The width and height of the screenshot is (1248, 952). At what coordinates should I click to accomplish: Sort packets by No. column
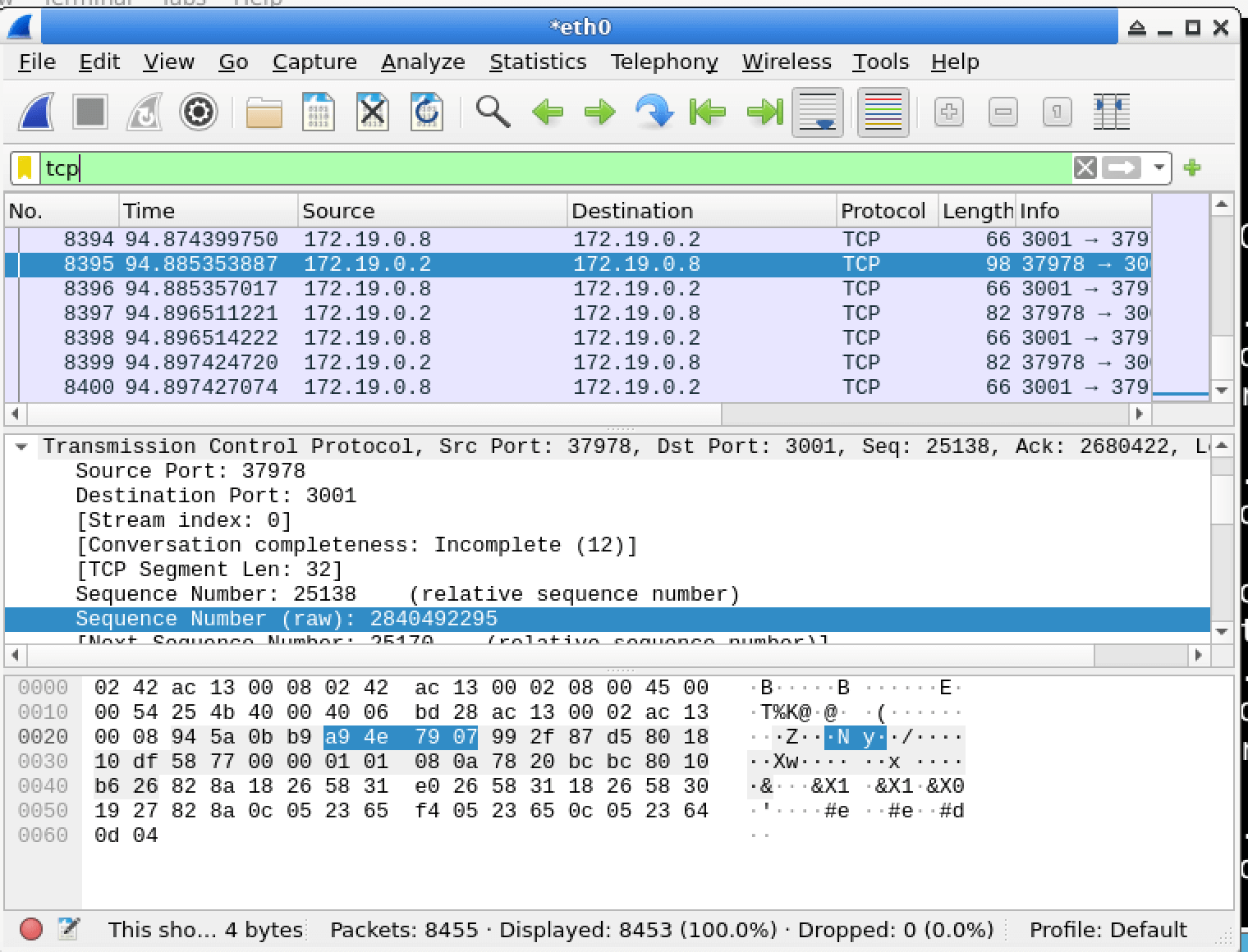62,211
